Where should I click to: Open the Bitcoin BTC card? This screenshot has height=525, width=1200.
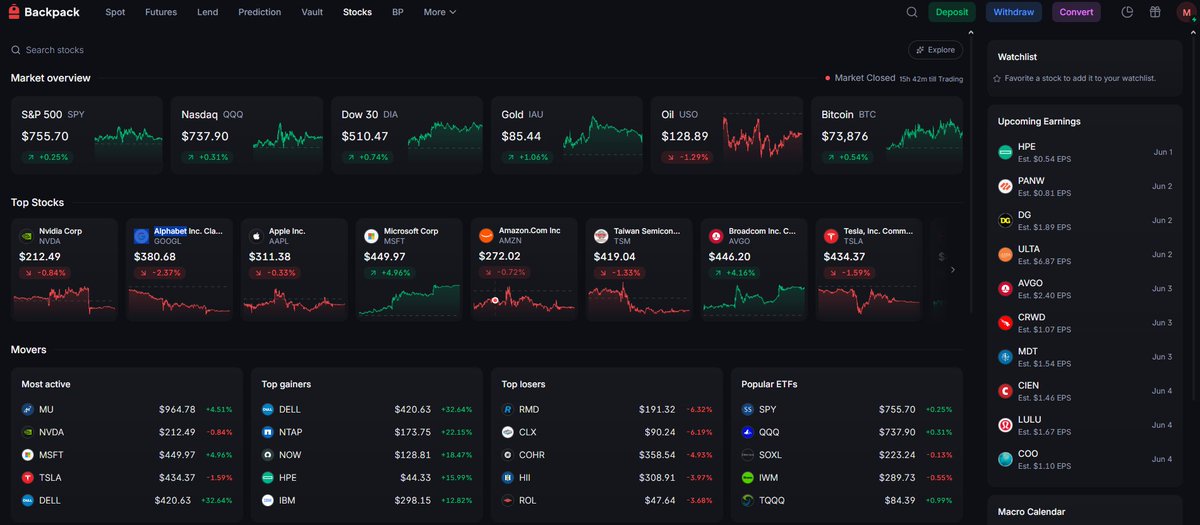pyautogui.click(x=887, y=133)
